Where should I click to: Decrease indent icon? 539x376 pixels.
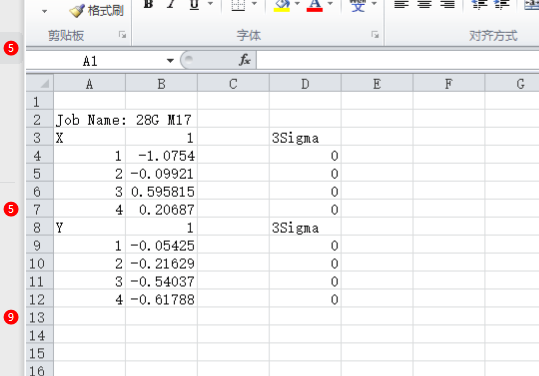coord(479,4)
